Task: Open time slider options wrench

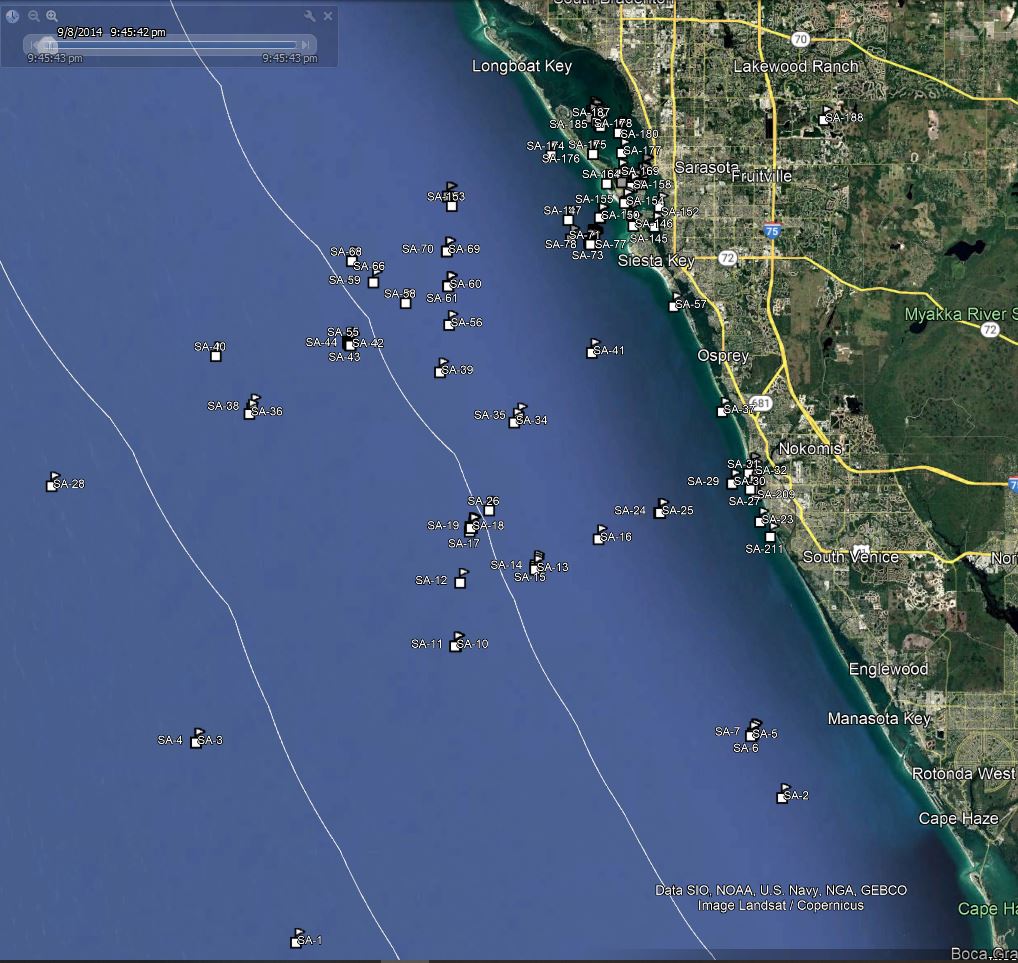Action: point(310,16)
